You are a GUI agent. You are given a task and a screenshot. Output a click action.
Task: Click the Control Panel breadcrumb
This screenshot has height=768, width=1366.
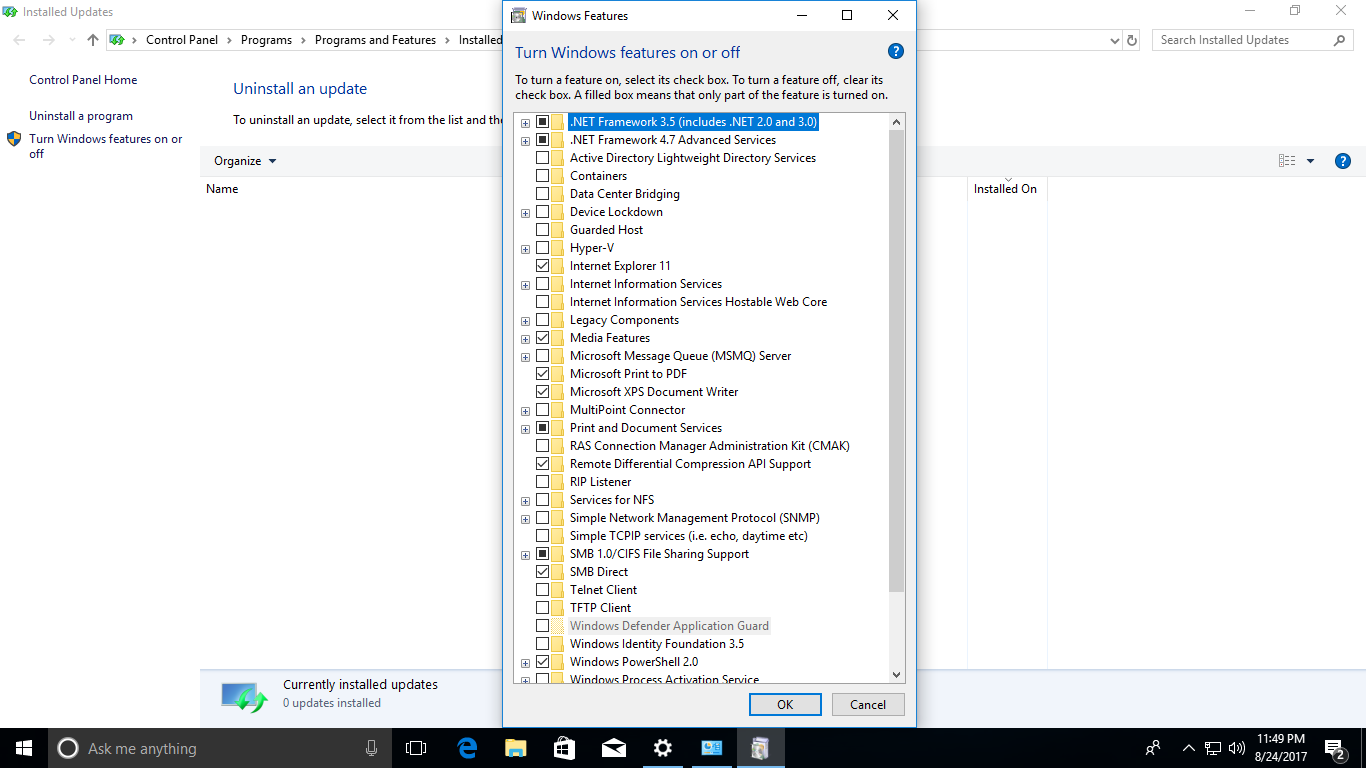(x=182, y=40)
